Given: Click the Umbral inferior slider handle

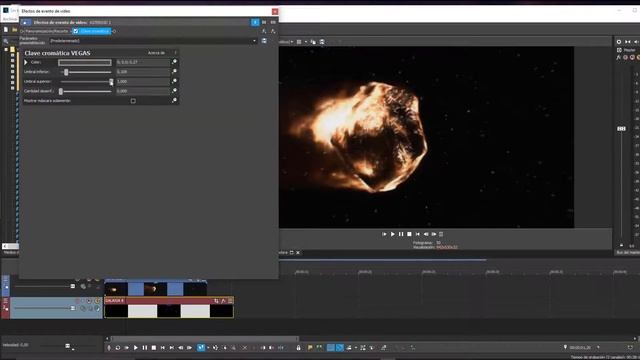Looking at the screenshot, I should (66, 72).
